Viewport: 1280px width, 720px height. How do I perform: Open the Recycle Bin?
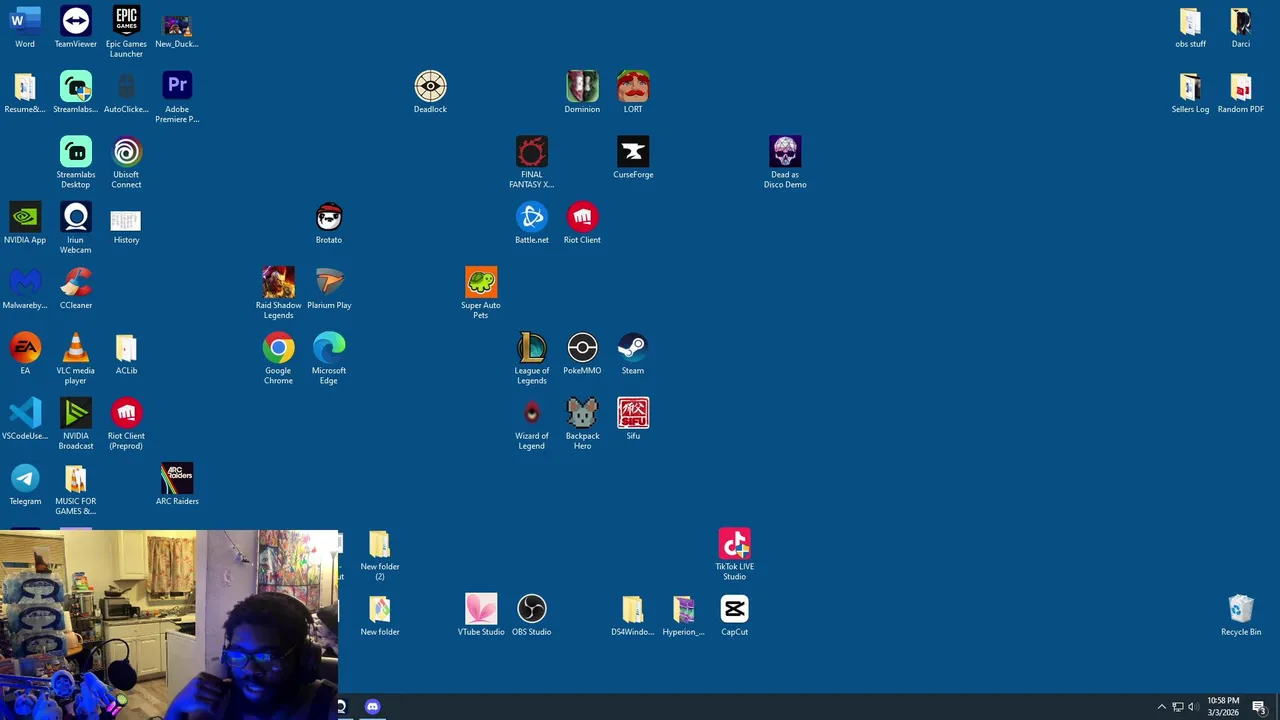pyautogui.click(x=1241, y=609)
